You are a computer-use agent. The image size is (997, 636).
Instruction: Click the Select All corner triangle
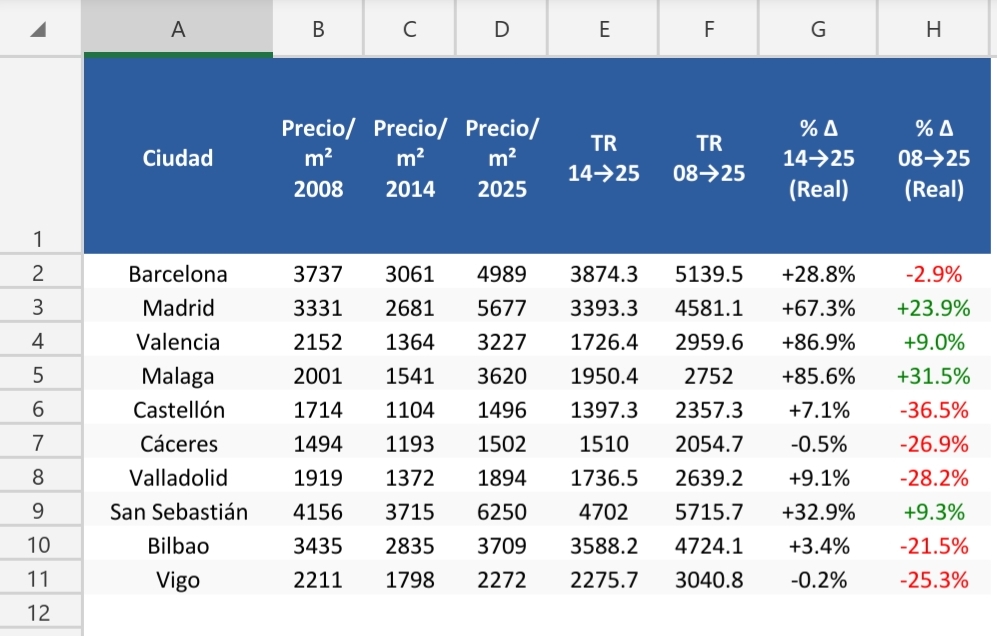[38, 30]
